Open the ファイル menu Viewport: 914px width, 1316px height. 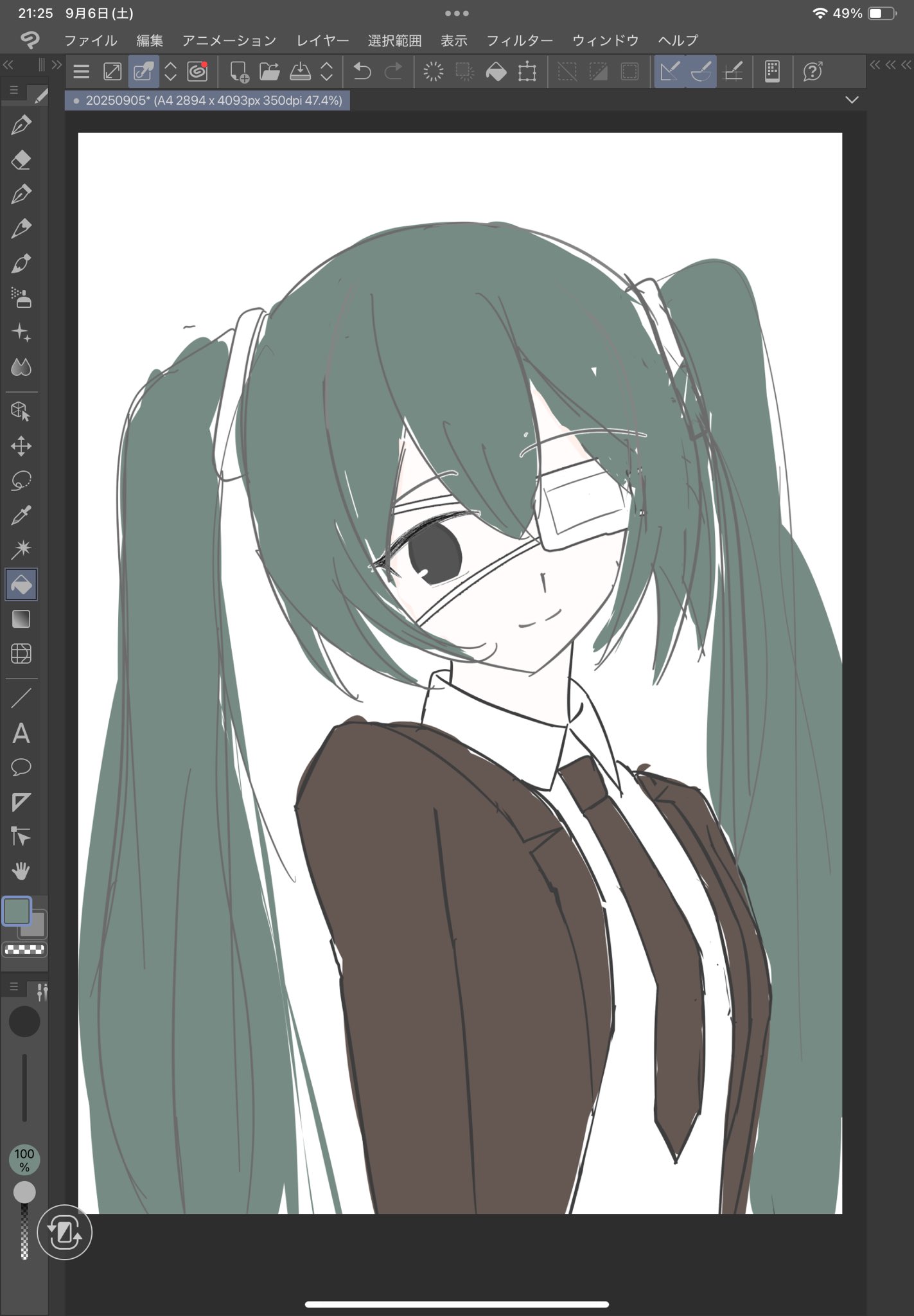pyautogui.click(x=91, y=40)
